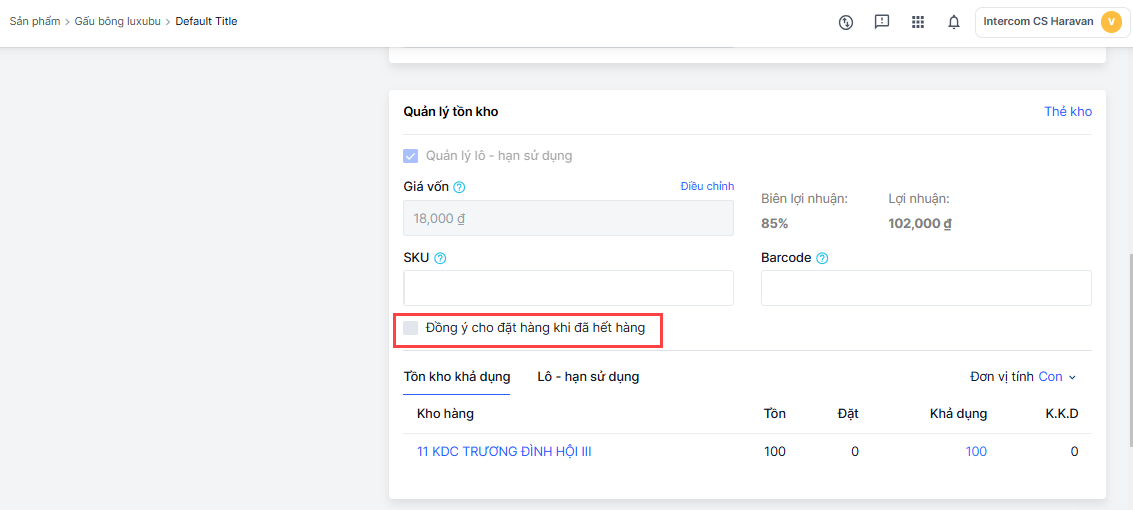1133x510 pixels.
Task: Open the apps grid launcher
Action: 918,22
